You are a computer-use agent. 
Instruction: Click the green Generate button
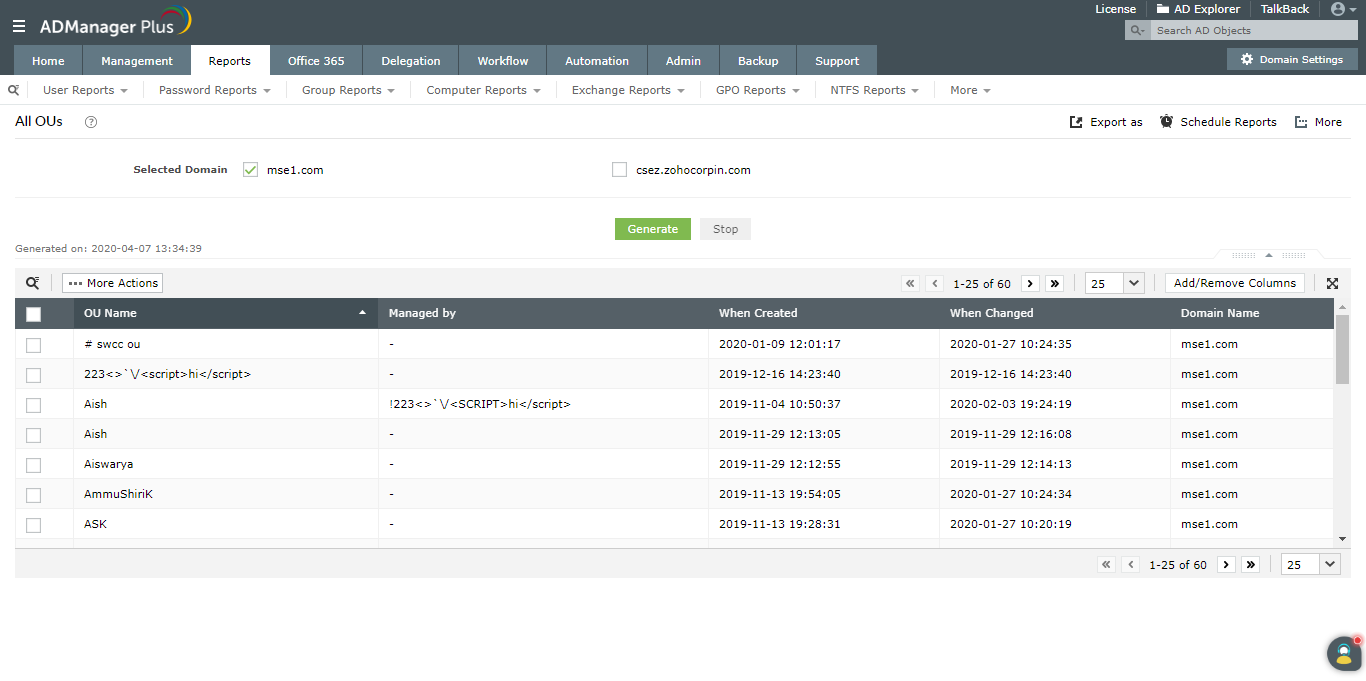tap(653, 229)
